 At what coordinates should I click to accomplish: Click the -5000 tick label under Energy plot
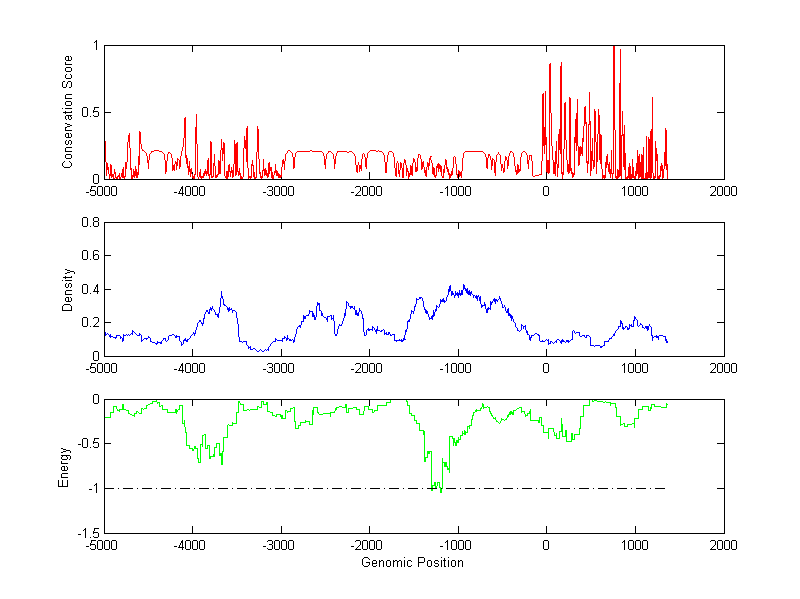tap(103, 547)
